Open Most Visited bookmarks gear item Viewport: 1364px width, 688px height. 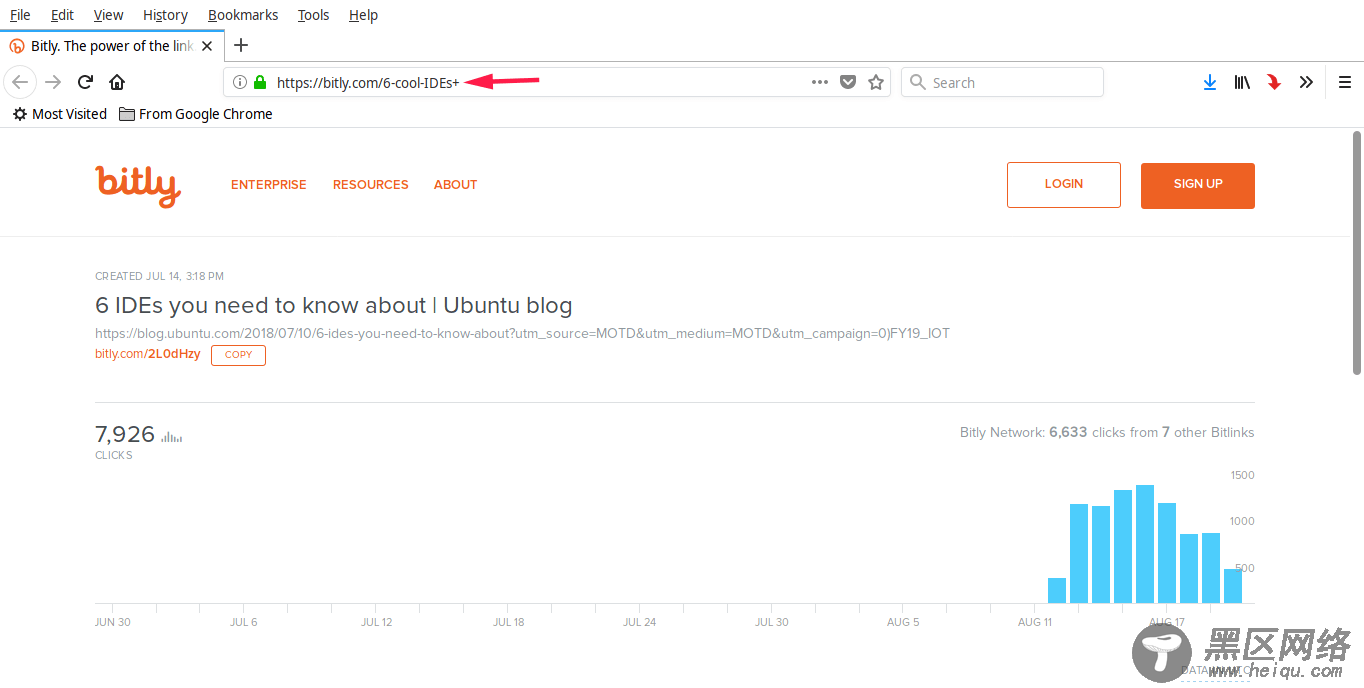(59, 114)
